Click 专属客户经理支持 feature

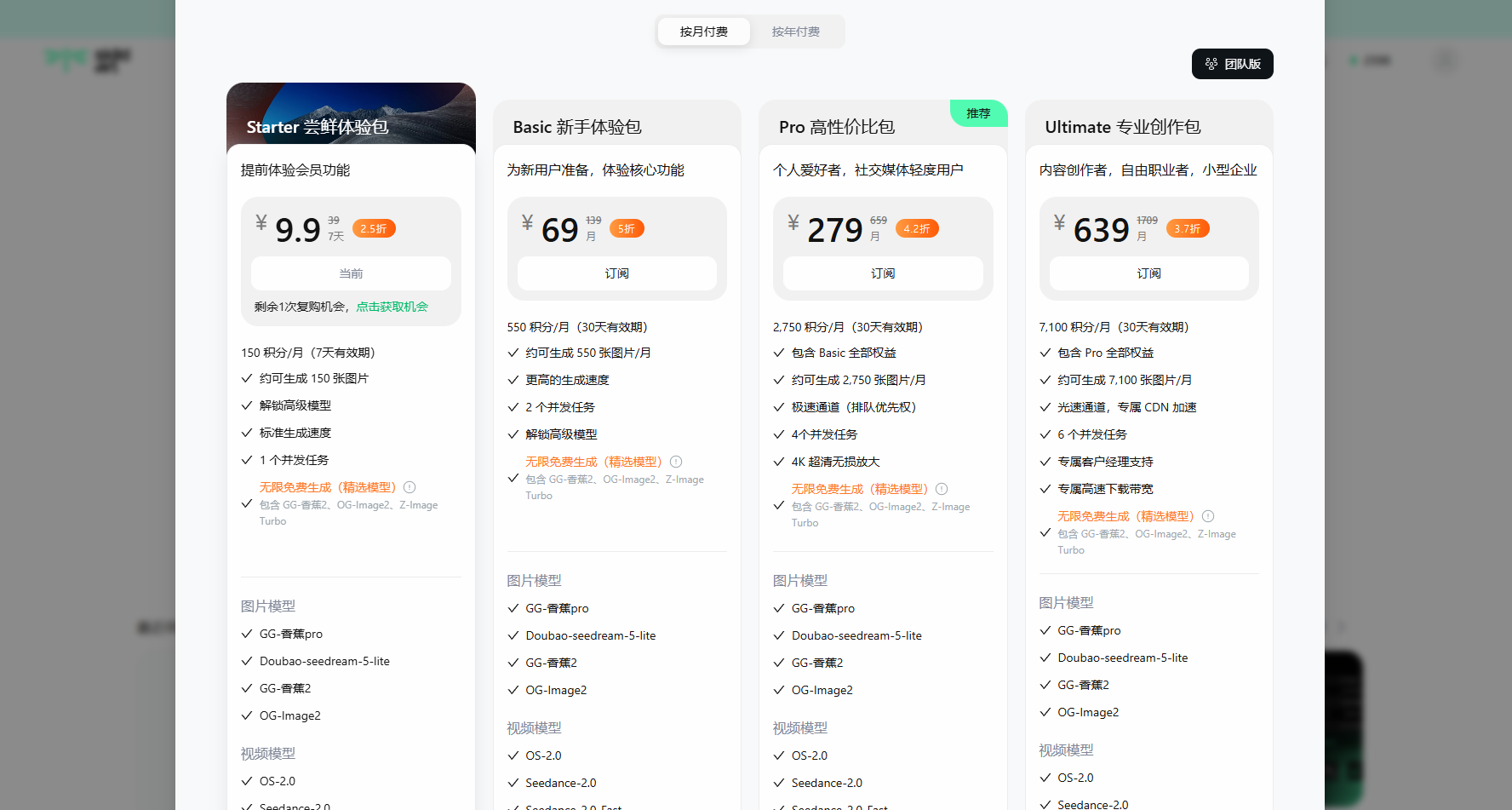point(1106,462)
